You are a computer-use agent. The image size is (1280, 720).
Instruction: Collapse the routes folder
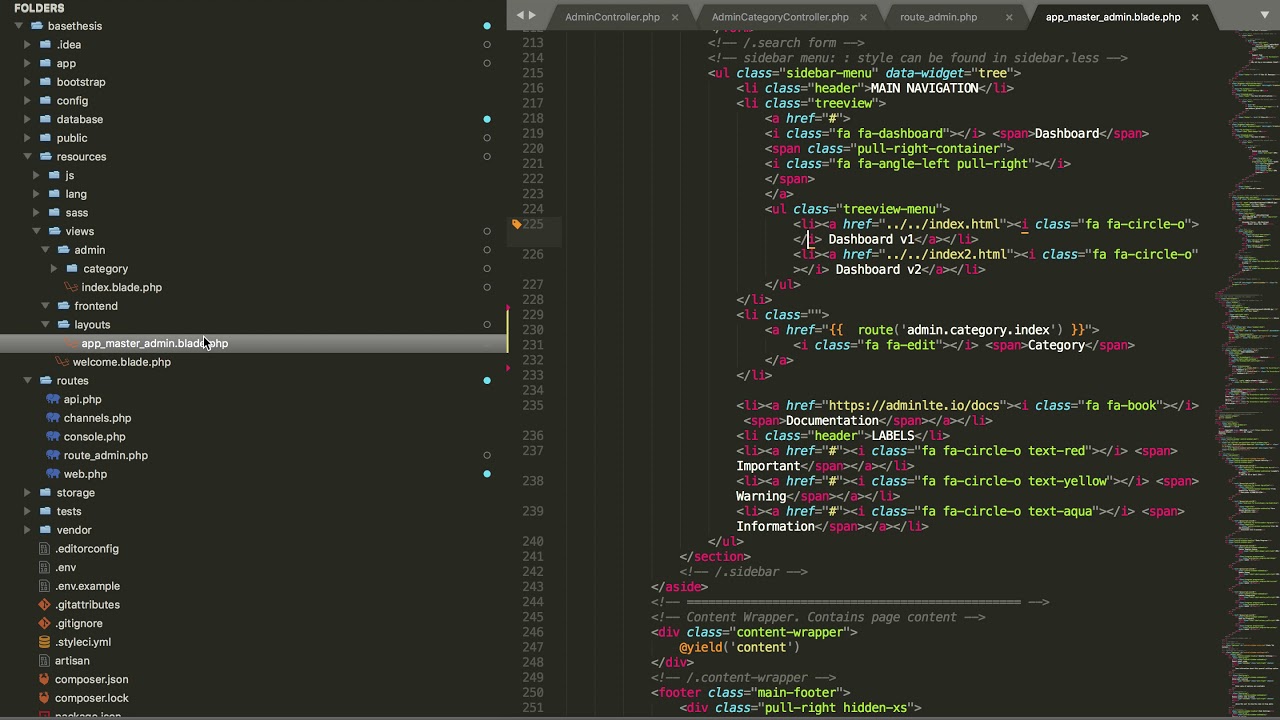point(28,381)
